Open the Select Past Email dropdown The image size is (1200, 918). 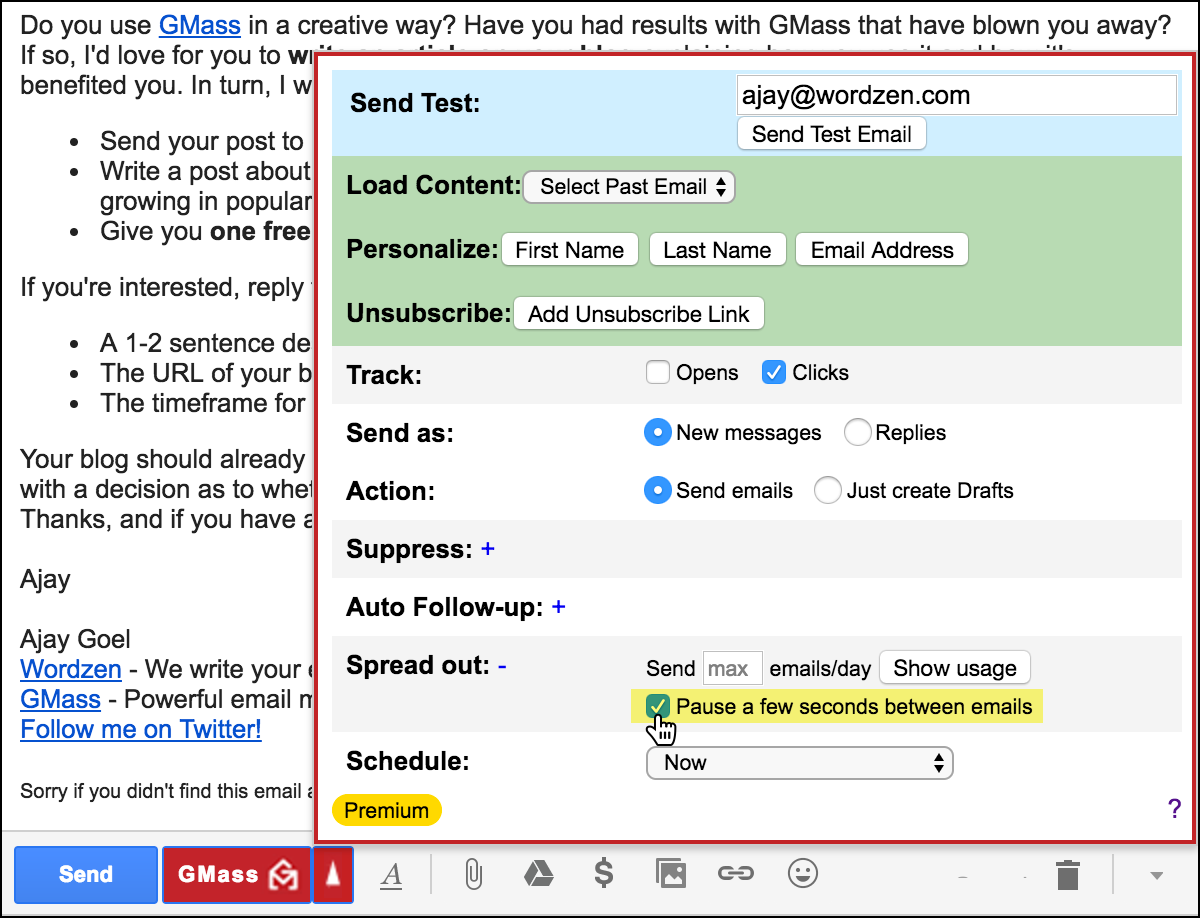point(629,187)
